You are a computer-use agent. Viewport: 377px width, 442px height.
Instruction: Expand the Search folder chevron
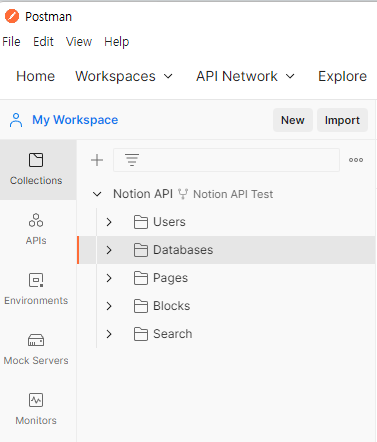tap(109, 334)
